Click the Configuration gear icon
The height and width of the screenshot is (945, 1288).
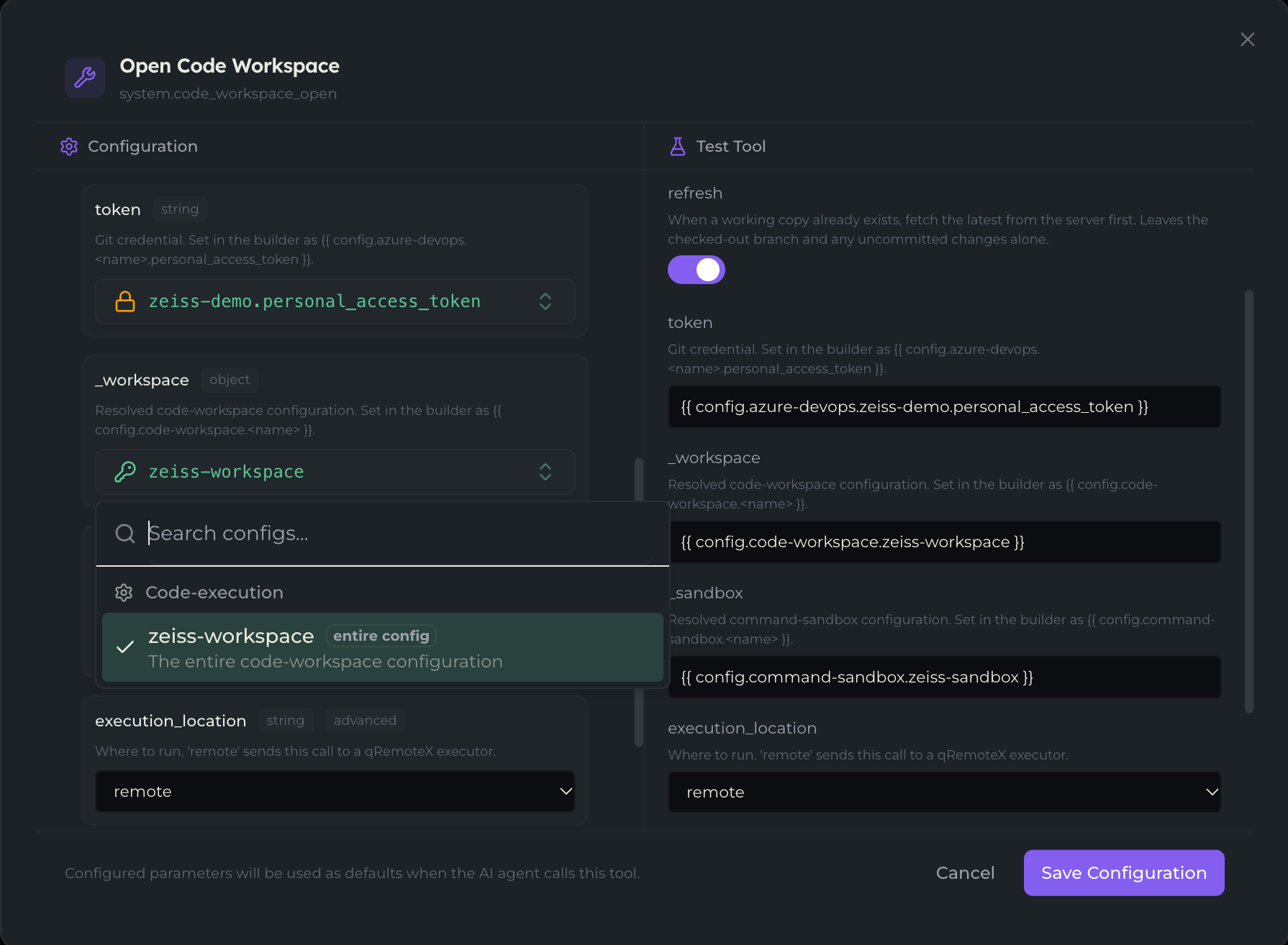click(x=69, y=147)
